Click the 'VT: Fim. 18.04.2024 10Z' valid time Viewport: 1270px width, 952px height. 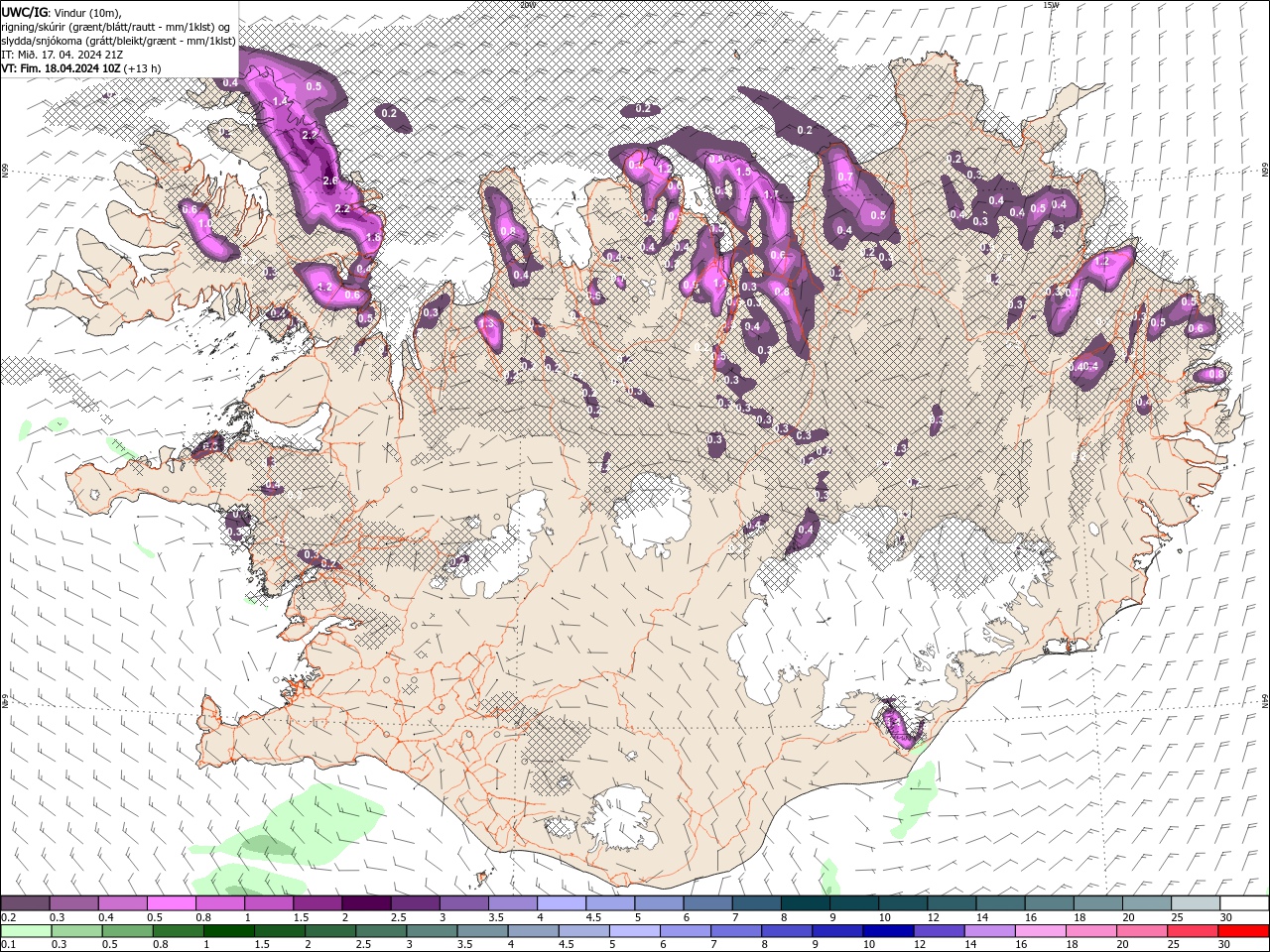(61, 68)
